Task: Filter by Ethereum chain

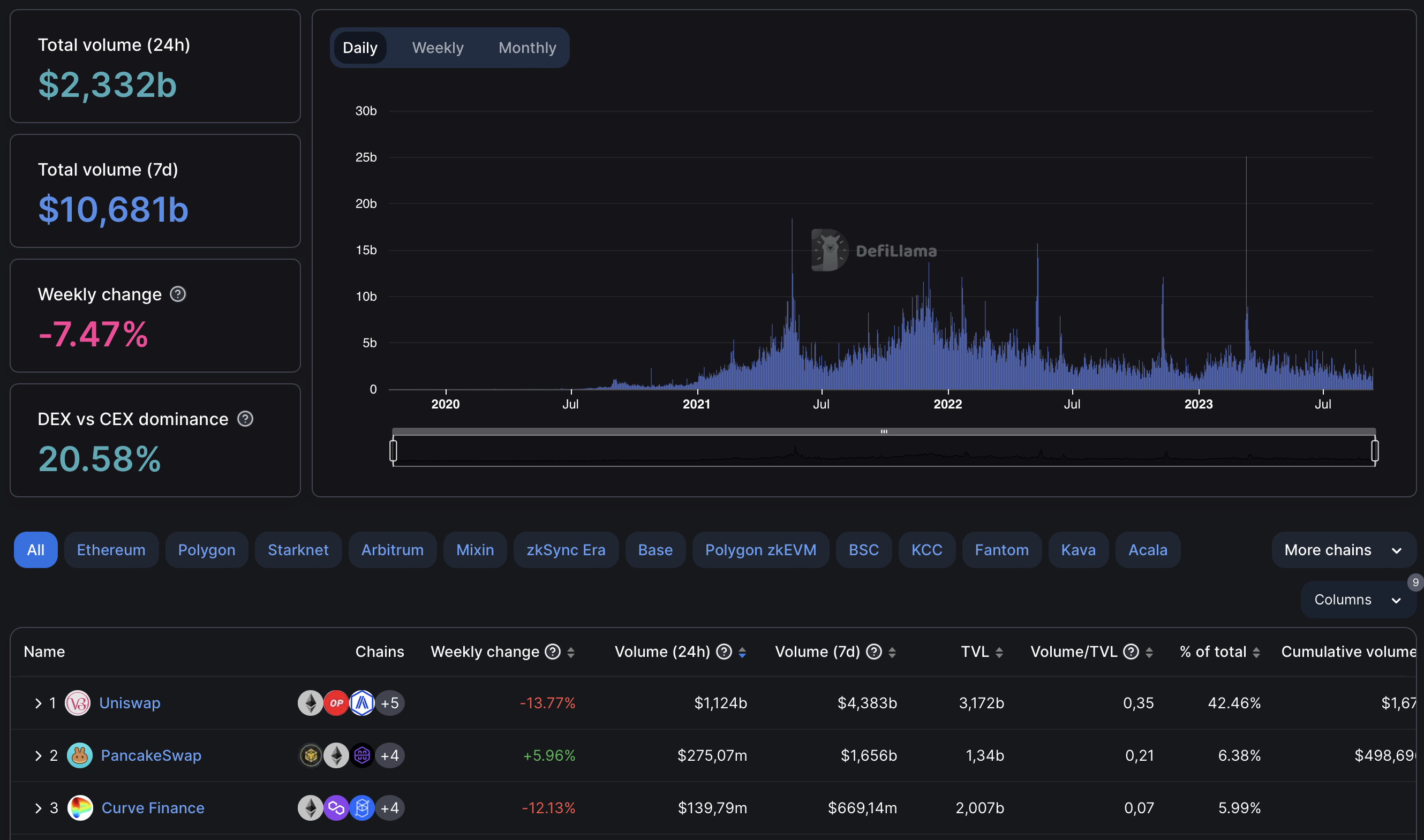Action: pyautogui.click(x=111, y=550)
